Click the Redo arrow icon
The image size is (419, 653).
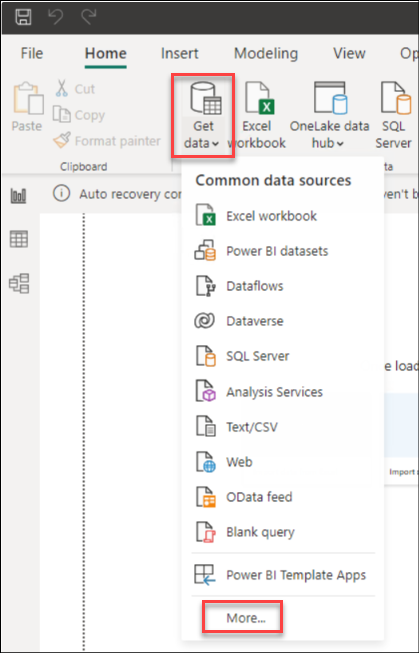tap(88, 17)
